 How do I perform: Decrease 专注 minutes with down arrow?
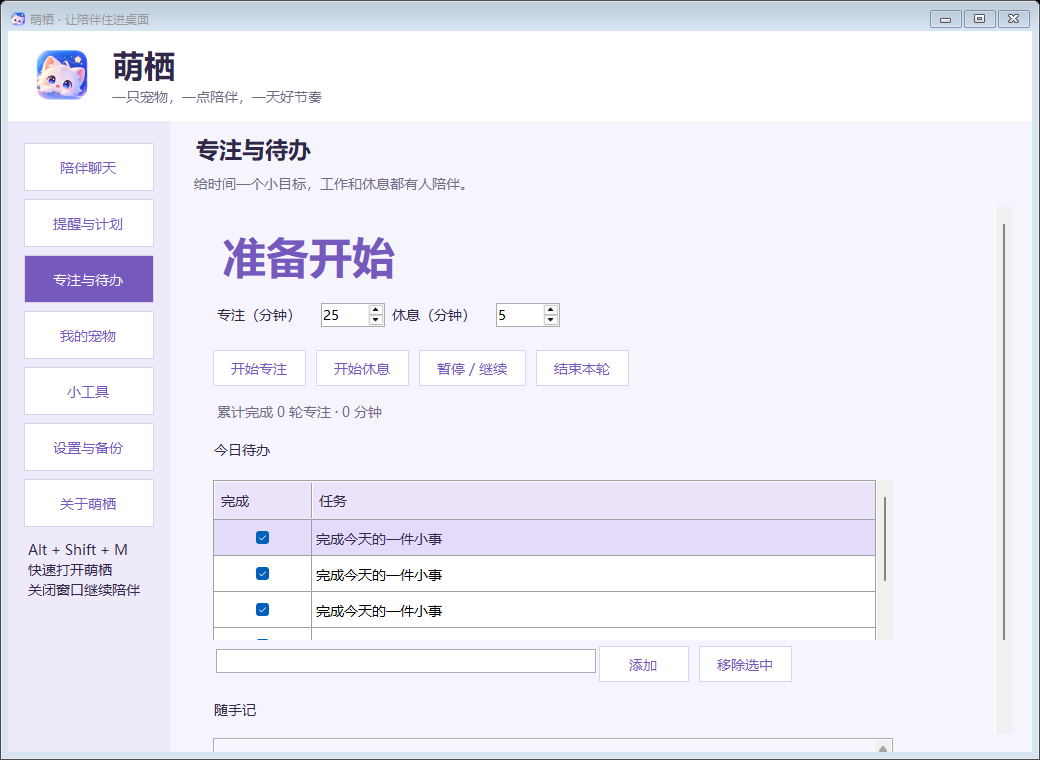[376, 320]
